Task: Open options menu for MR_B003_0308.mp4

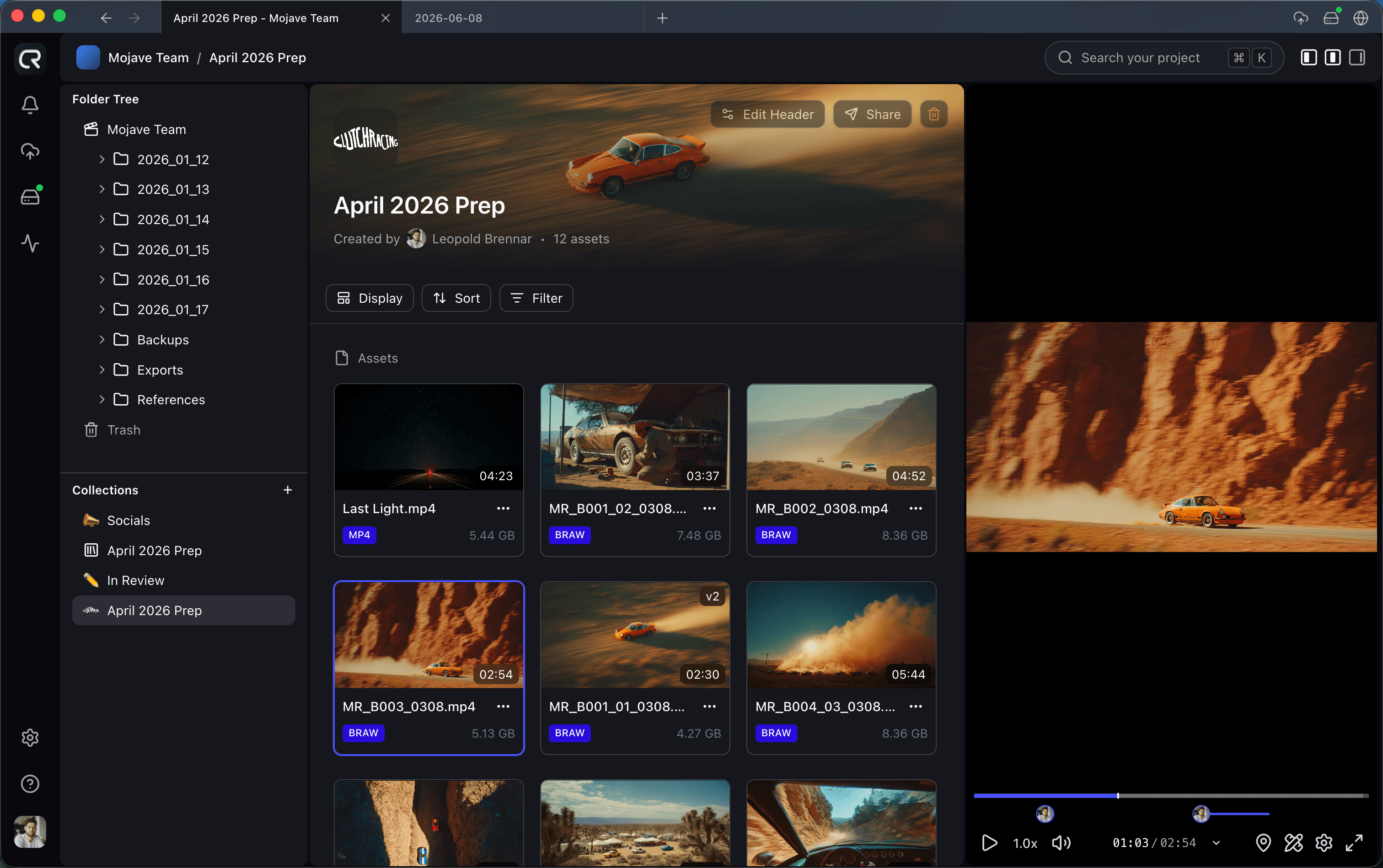Action: tap(504, 706)
